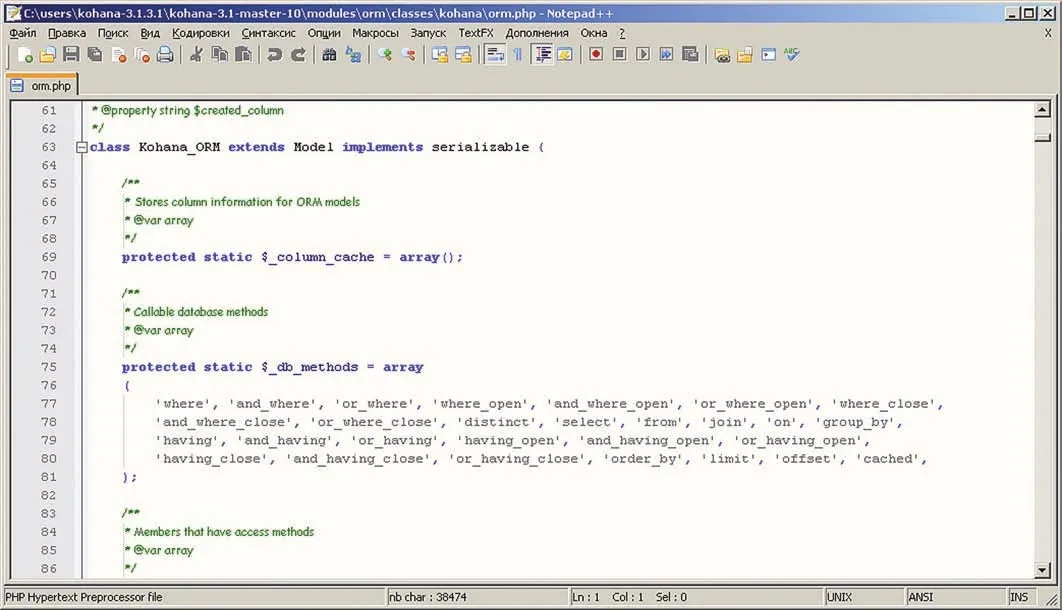Cut selection with the scissors icon
Viewport: 1062px width, 610px height.
(196, 55)
